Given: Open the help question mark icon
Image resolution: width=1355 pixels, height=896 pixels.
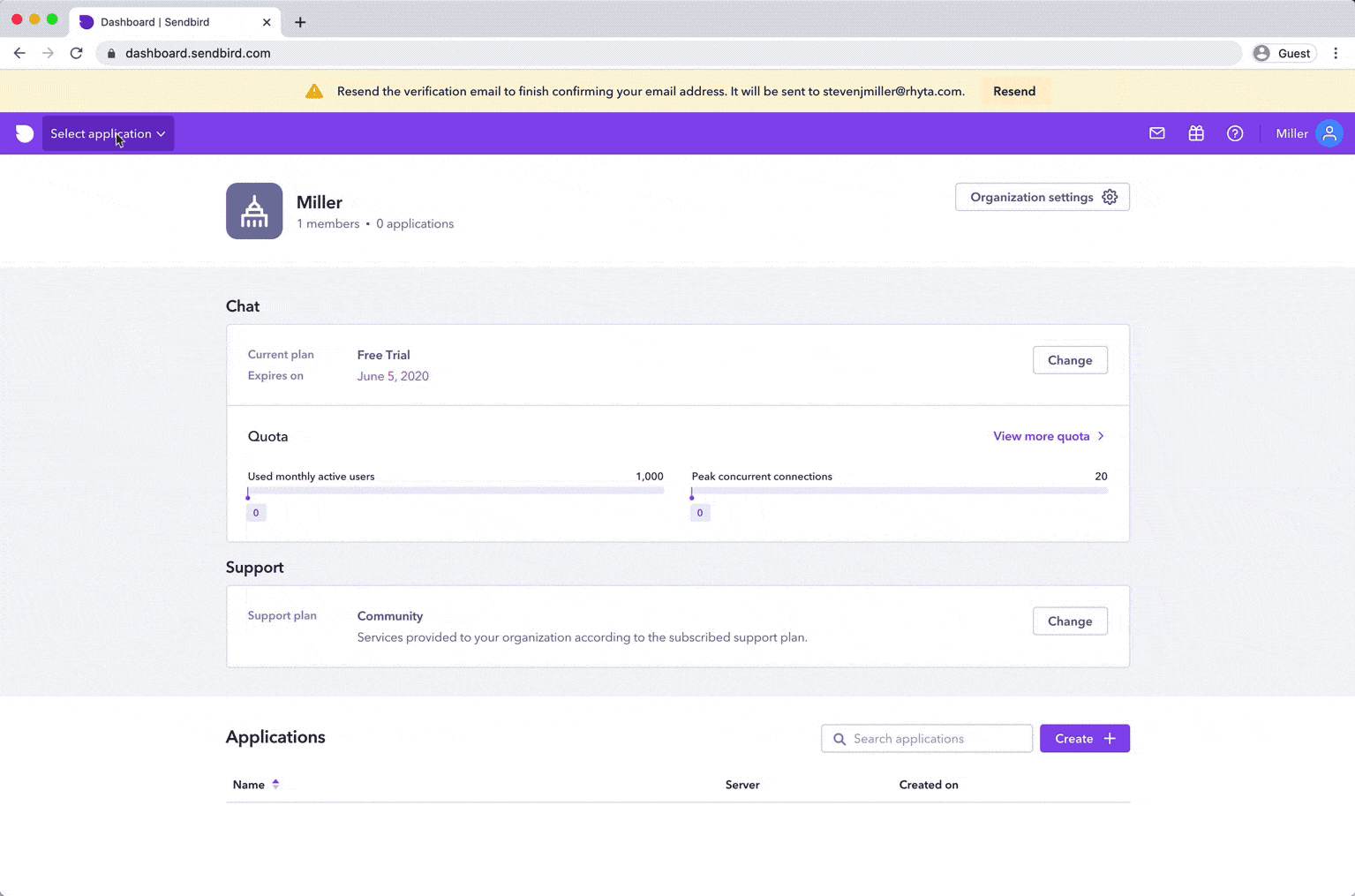Looking at the screenshot, I should click(x=1235, y=133).
